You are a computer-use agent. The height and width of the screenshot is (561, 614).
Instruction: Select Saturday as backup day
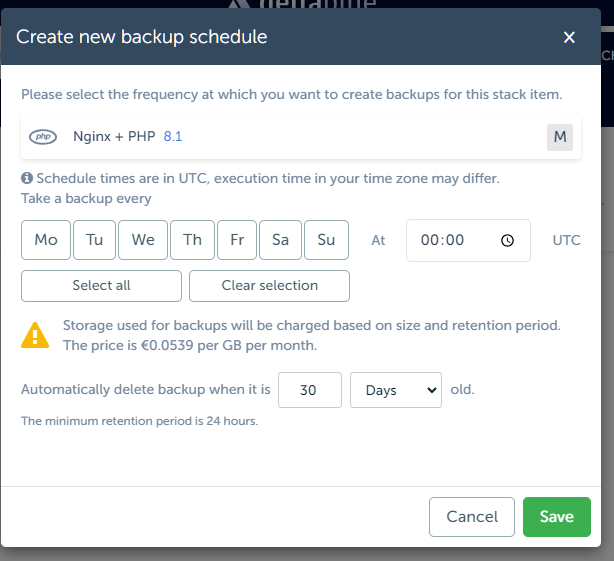(x=280, y=240)
